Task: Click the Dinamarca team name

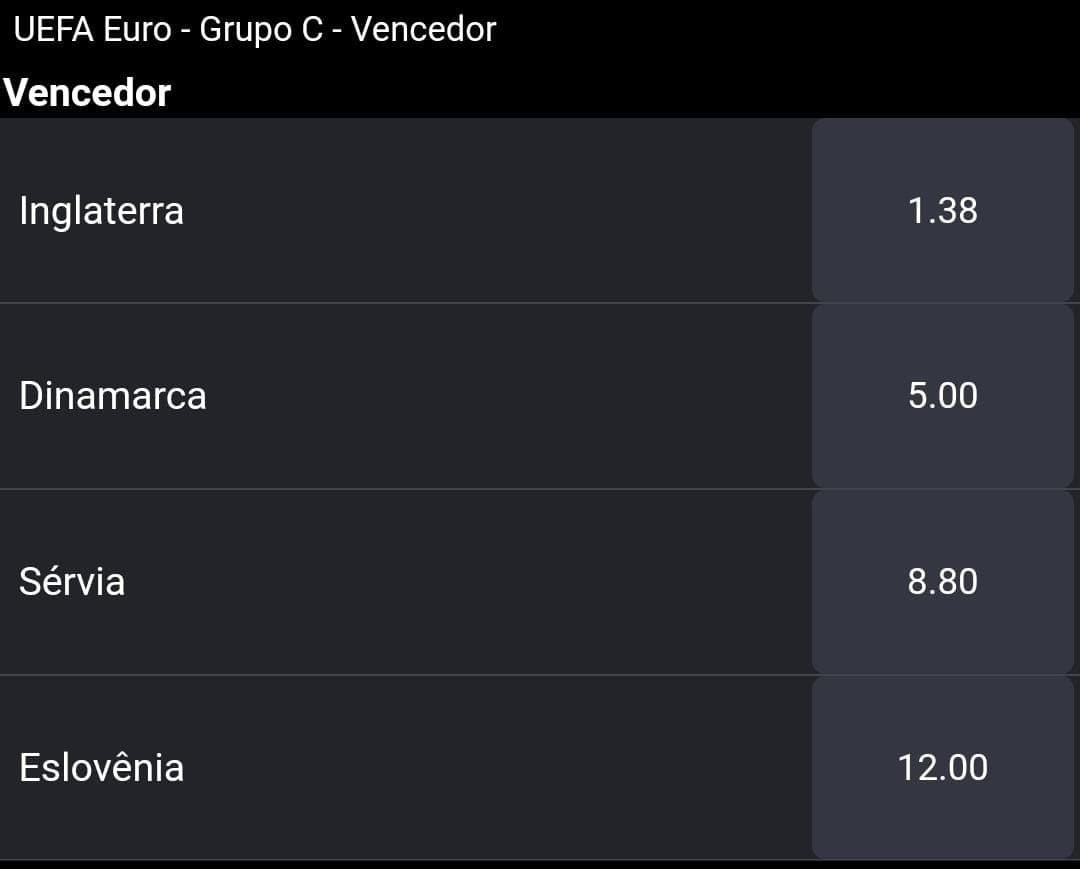Action: tap(112, 396)
